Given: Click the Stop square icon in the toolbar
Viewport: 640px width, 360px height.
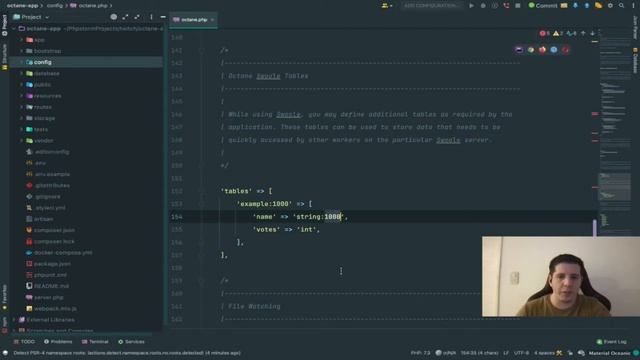Looking at the screenshot, I should (518, 6).
